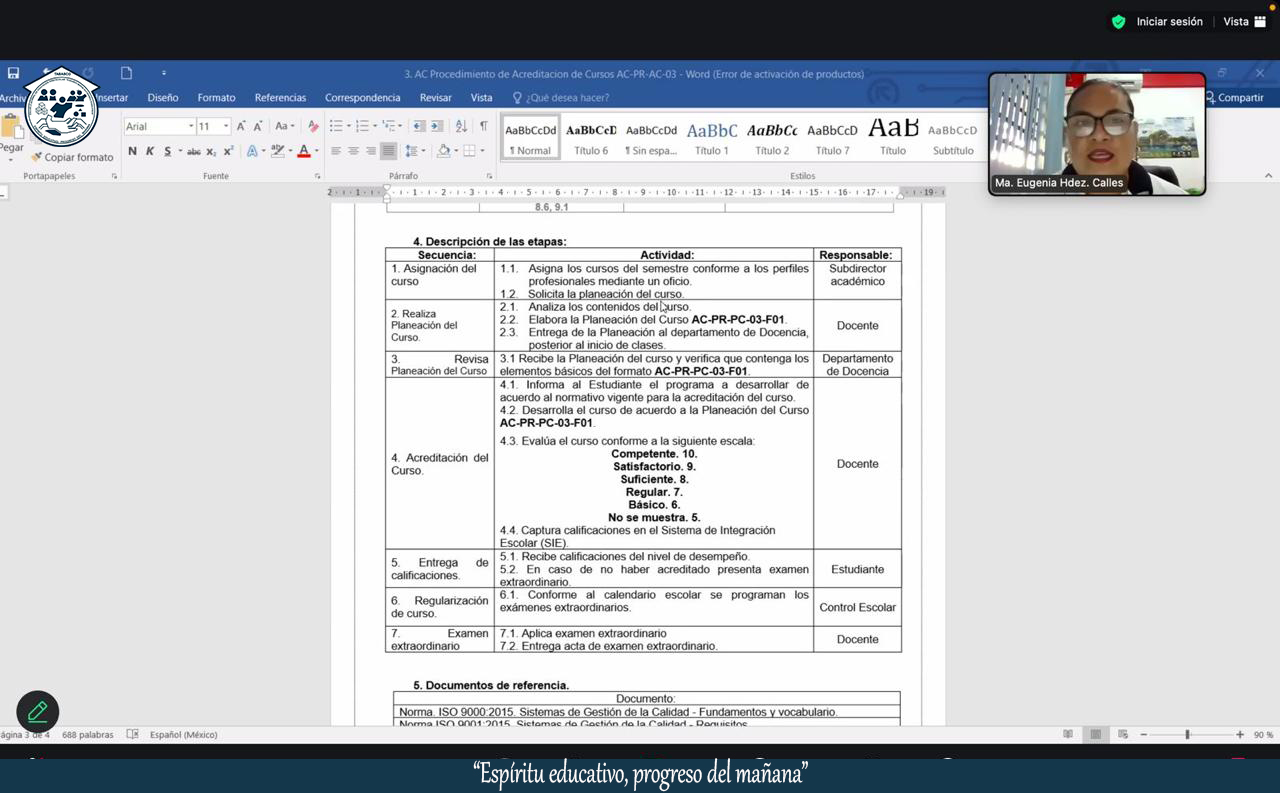Screen dimensions: 1280x793
Task: Open the font size 11 dropdown
Action: (226, 126)
